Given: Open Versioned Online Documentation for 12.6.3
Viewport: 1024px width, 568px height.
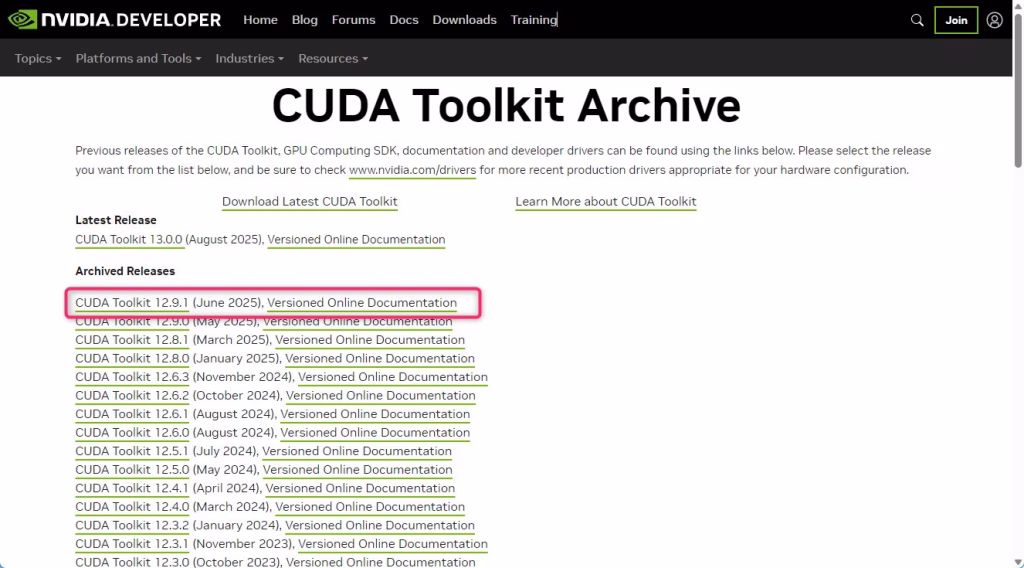Looking at the screenshot, I should pyautogui.click(x=392, y=377).
